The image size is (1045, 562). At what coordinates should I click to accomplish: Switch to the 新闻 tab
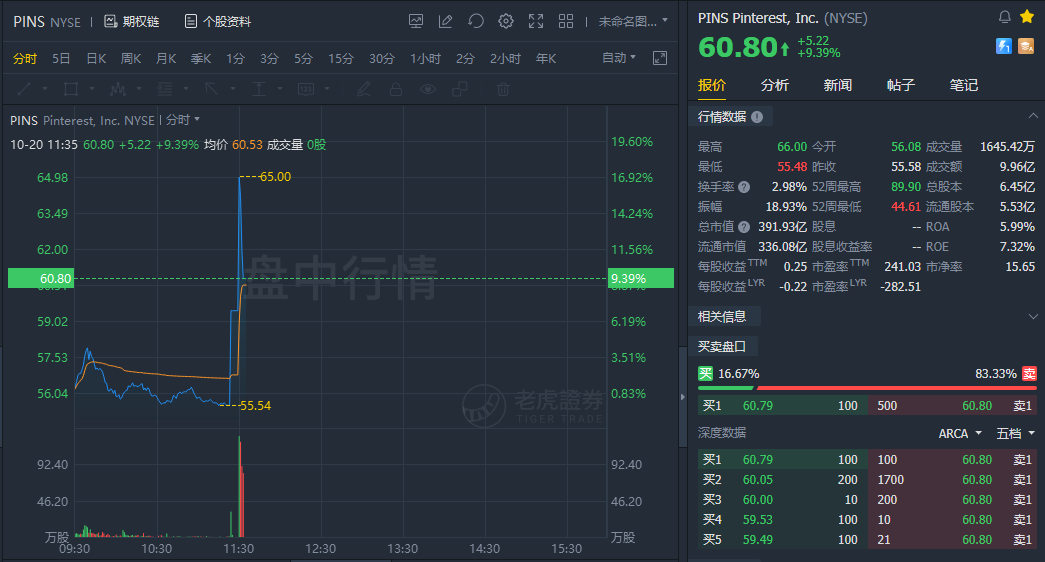tap(838, 85)
